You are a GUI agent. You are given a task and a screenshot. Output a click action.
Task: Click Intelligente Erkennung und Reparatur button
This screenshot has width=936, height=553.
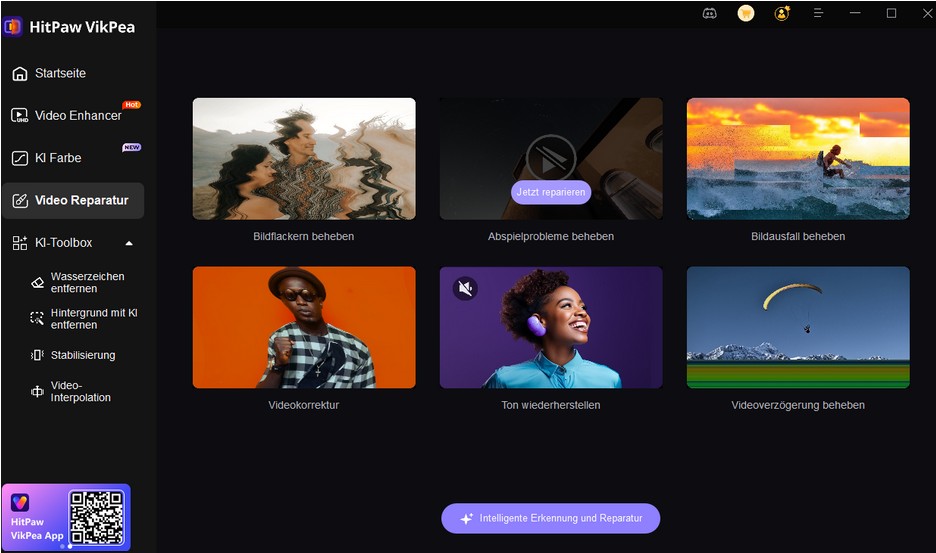550,519
